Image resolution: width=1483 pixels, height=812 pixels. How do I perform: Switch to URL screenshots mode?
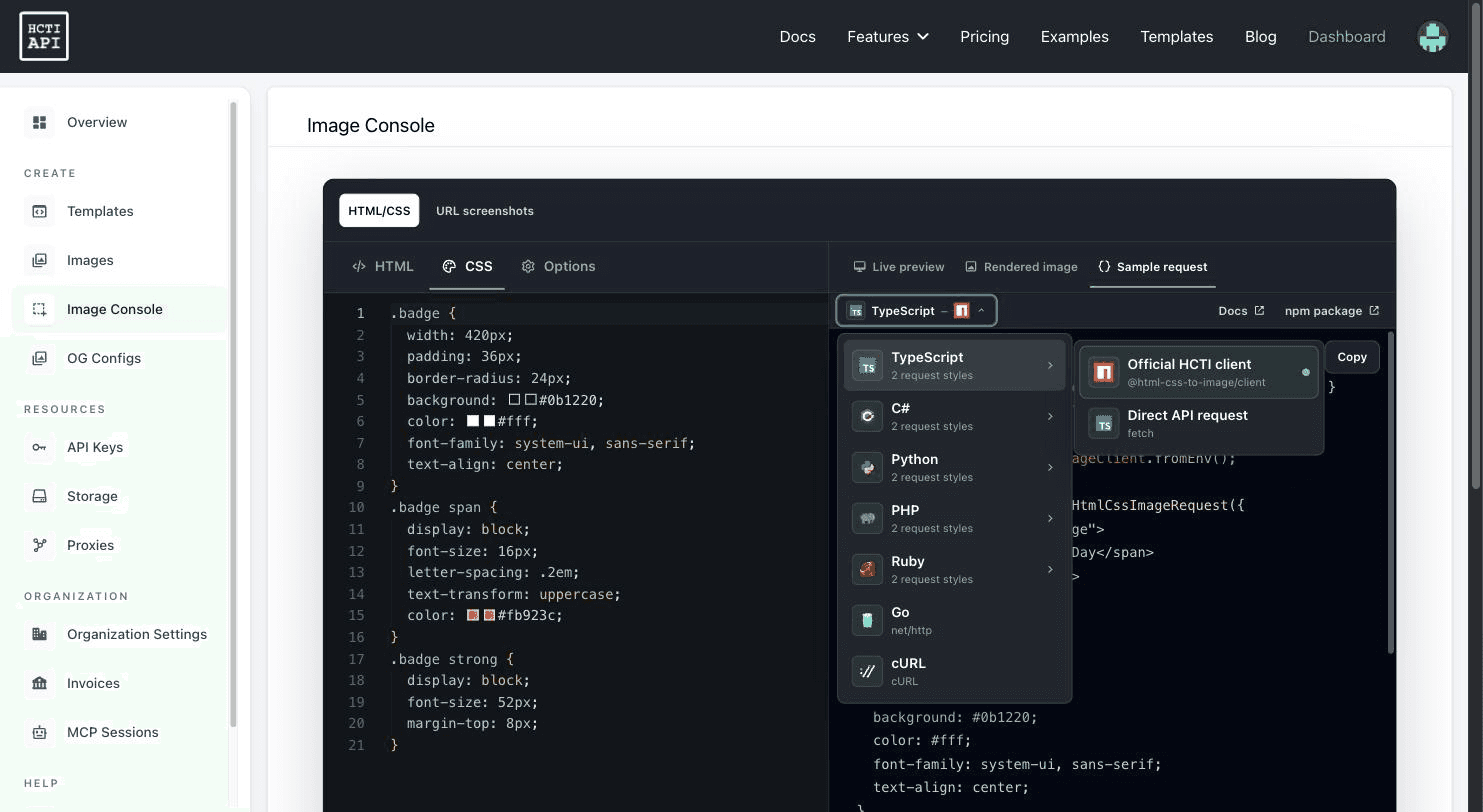(x=485, y=211)
